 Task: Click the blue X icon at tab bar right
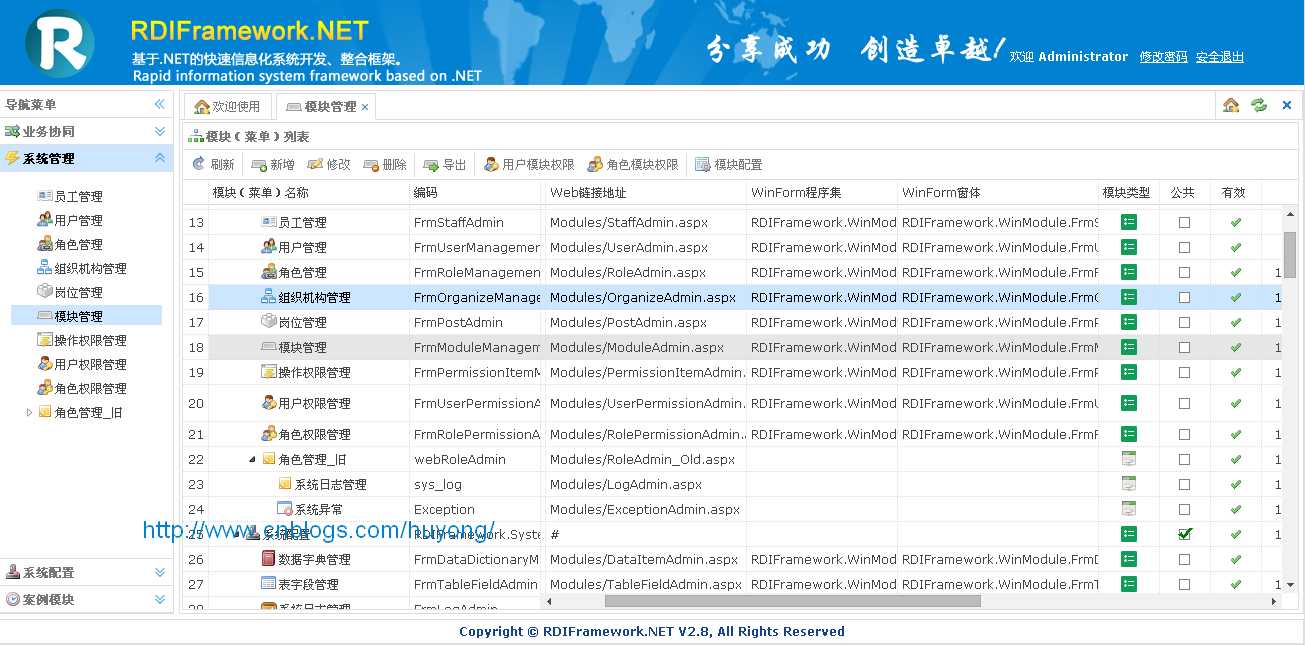click(x=1287, y=105)
